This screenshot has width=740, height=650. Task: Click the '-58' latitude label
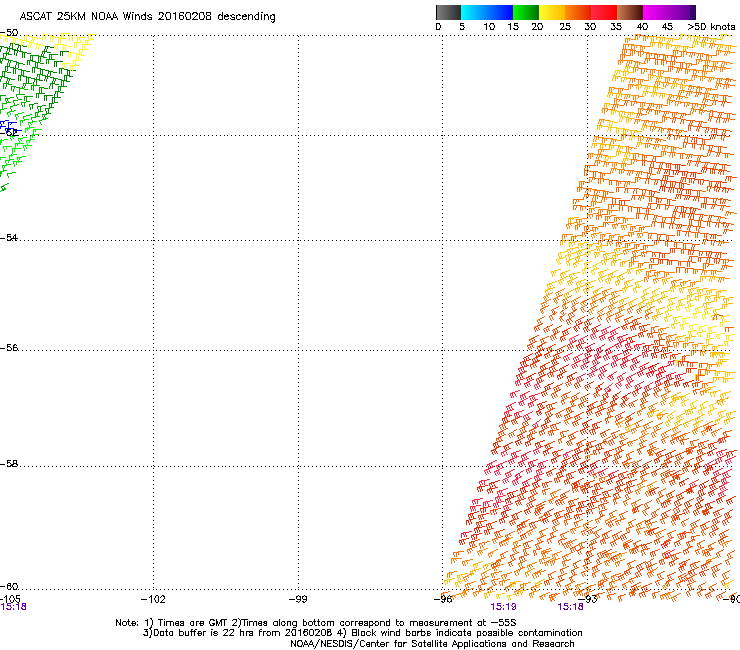pos(9,464)
